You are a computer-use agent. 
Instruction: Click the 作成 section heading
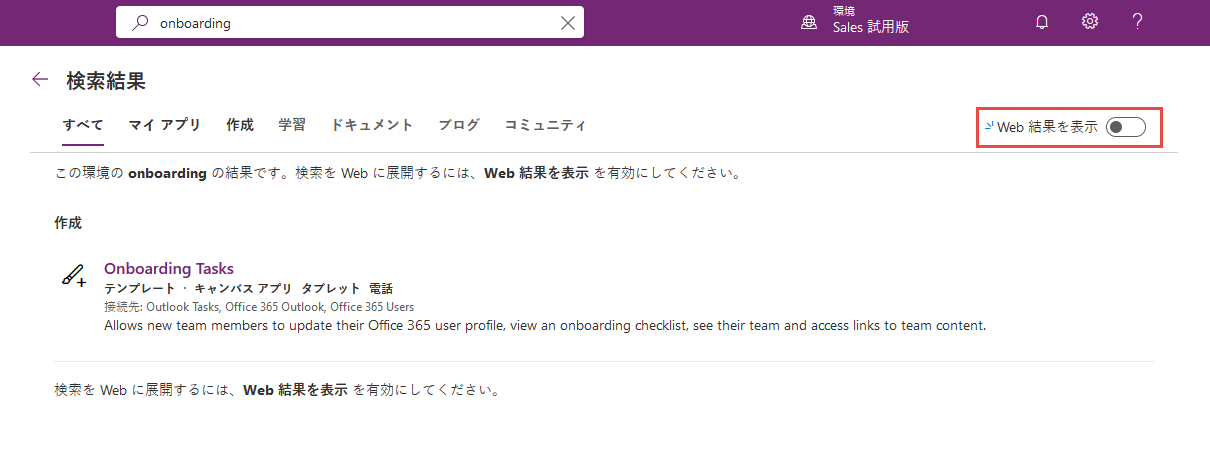pyautogui.click(x=68, y=223)
